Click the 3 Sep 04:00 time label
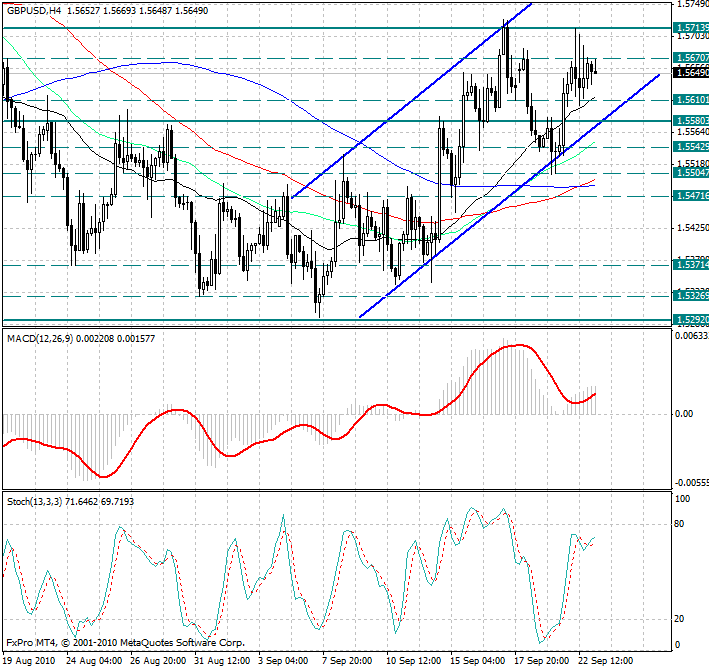Screen dimensions: 709x668 coord(283,661)
